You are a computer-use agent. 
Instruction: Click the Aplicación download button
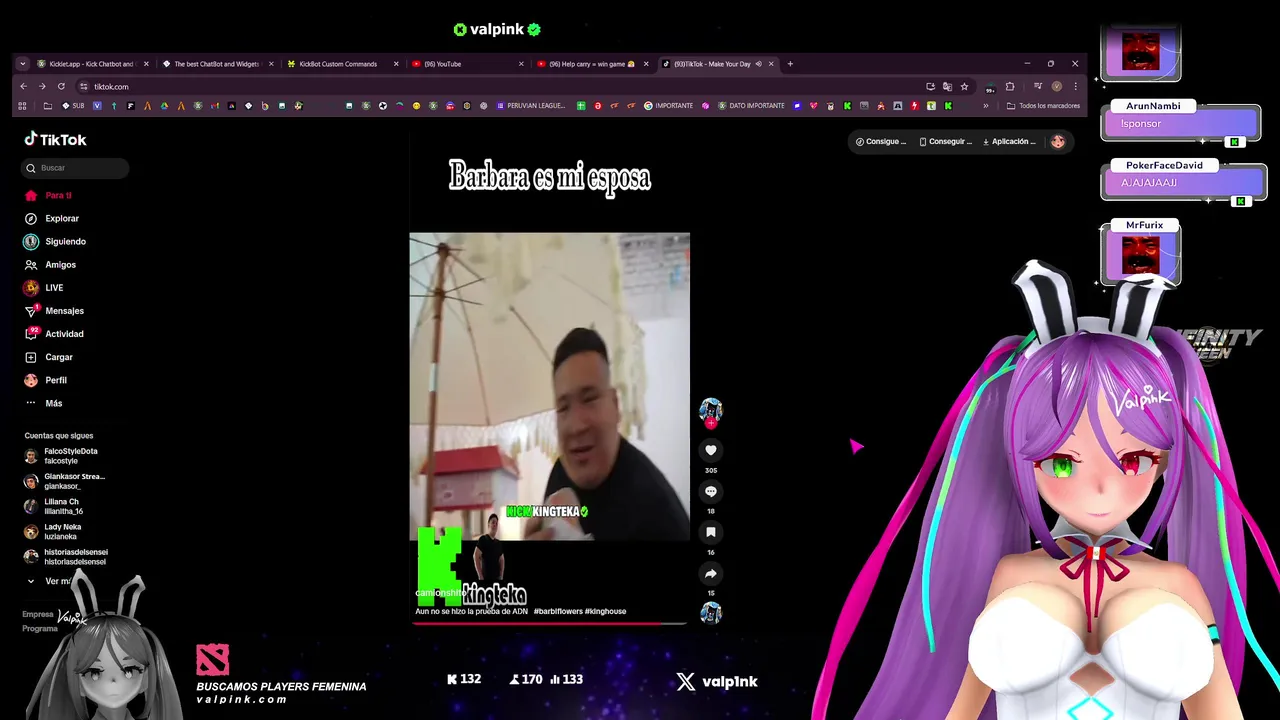pos(1010,141)
